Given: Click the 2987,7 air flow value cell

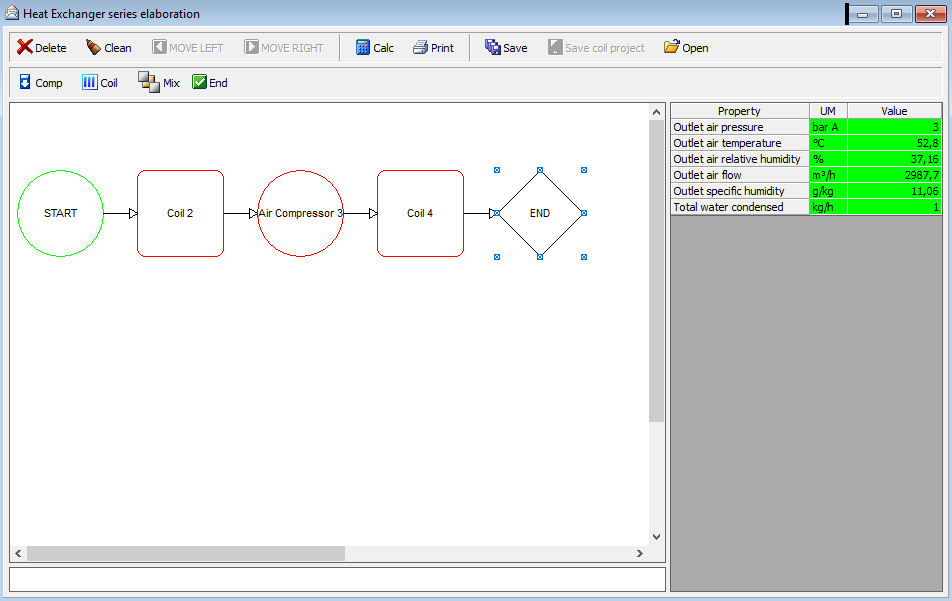Looking at the screenshot, I should tap(894, 175).
